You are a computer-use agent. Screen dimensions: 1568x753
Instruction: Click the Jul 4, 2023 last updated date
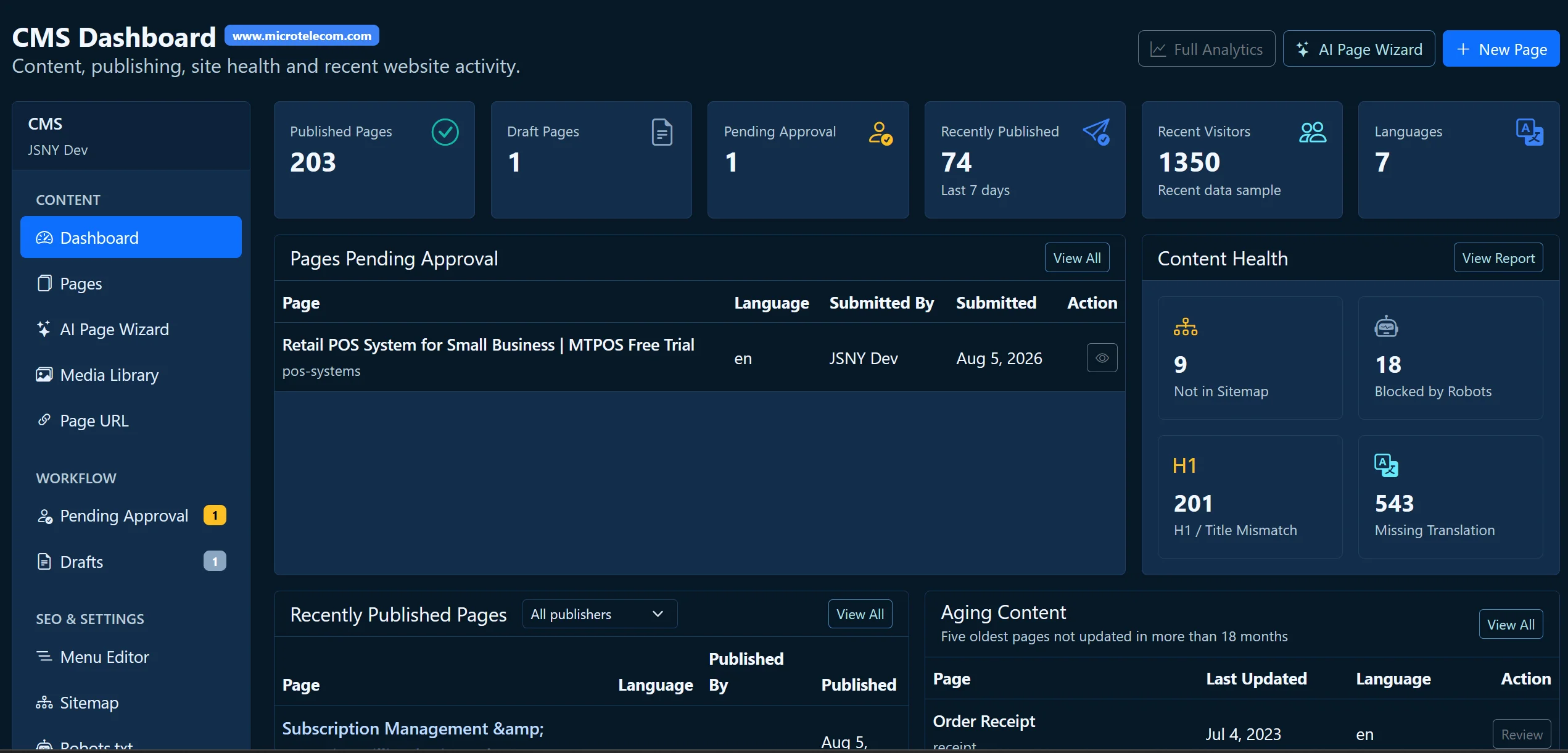point(1244,734)
